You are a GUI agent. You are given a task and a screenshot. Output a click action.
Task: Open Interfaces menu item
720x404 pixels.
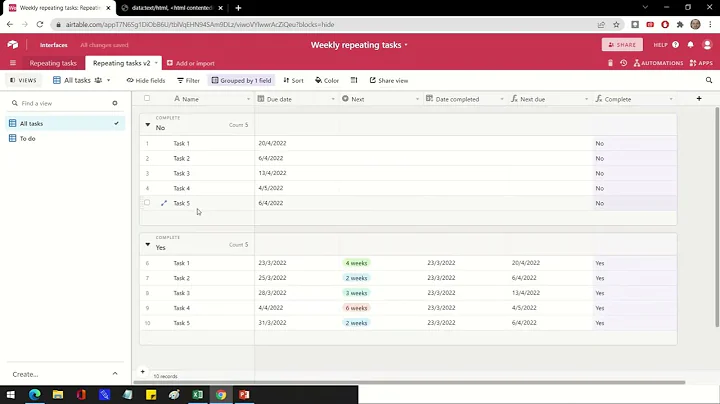point(53,45)
